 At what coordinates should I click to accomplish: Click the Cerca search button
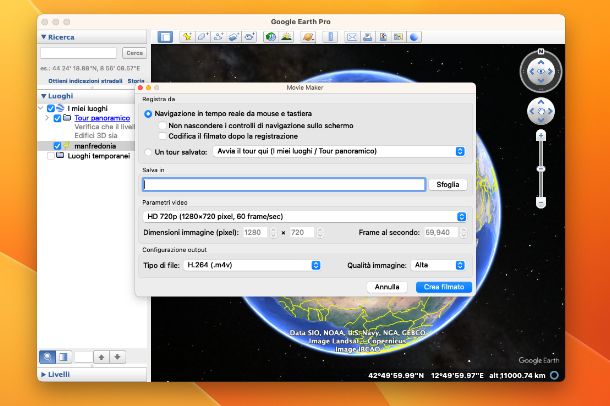(135, 53)
